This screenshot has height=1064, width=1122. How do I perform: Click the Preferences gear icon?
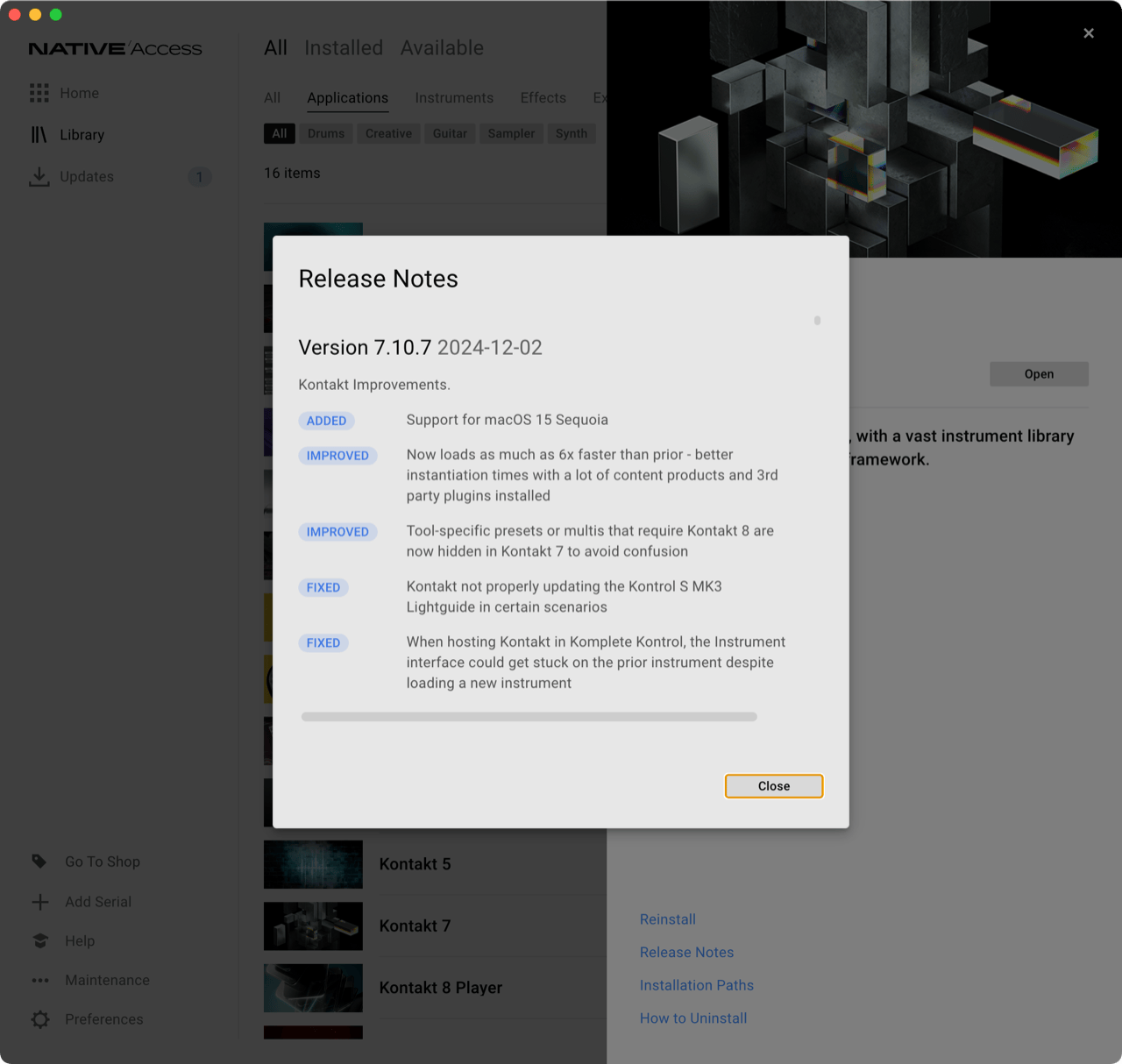(40, 1019)
